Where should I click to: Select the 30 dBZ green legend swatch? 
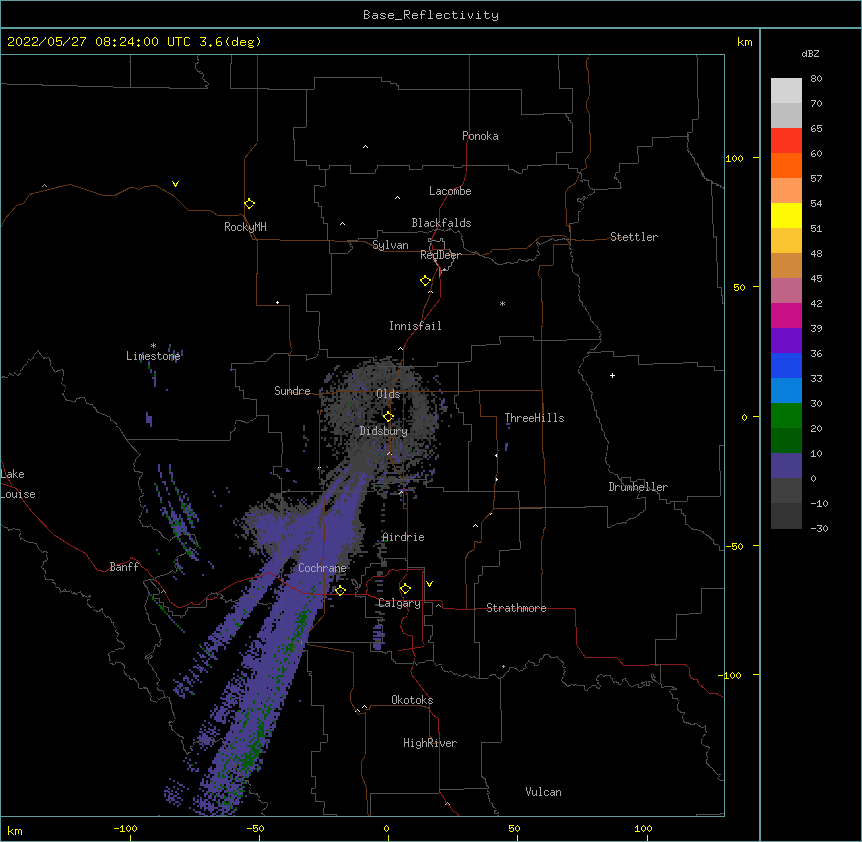point(786,416)
